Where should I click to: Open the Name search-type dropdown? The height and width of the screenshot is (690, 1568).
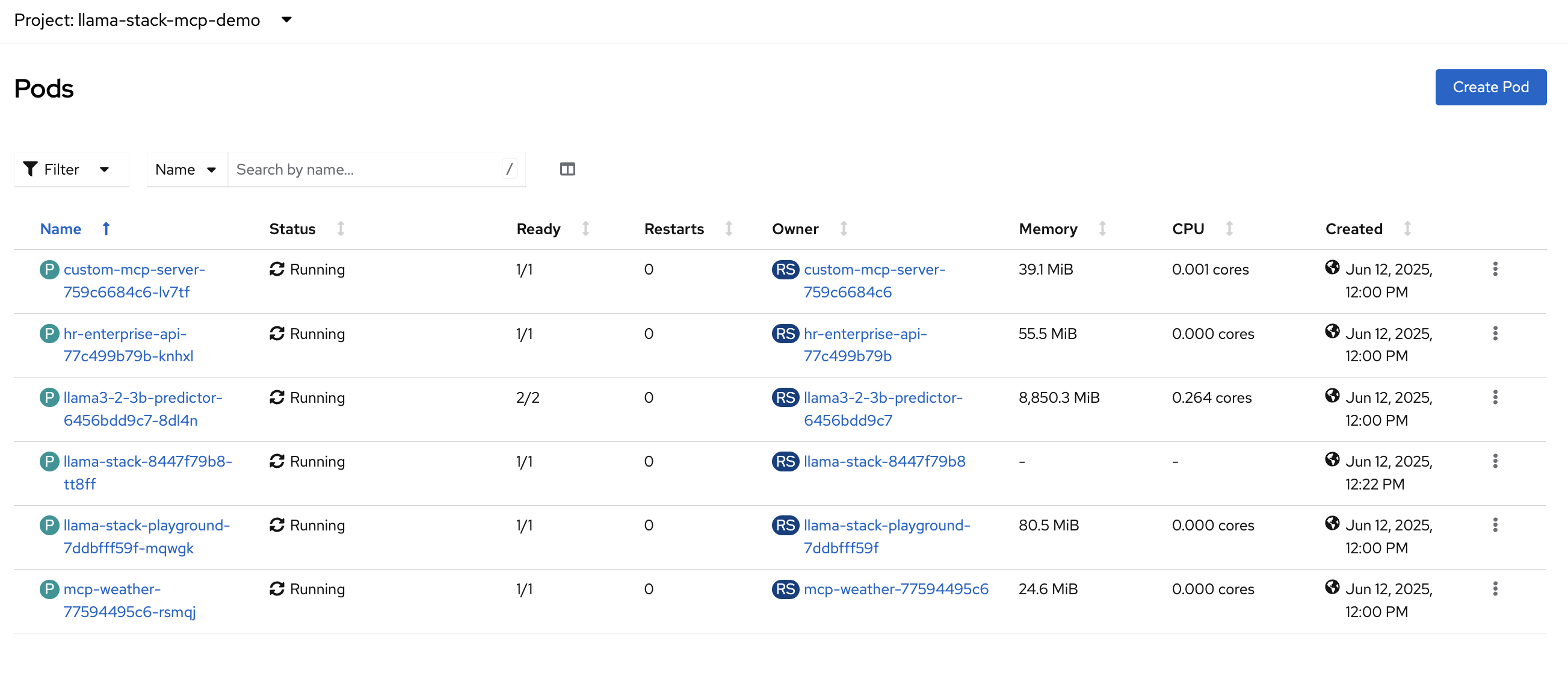click(x=187, y=169)
